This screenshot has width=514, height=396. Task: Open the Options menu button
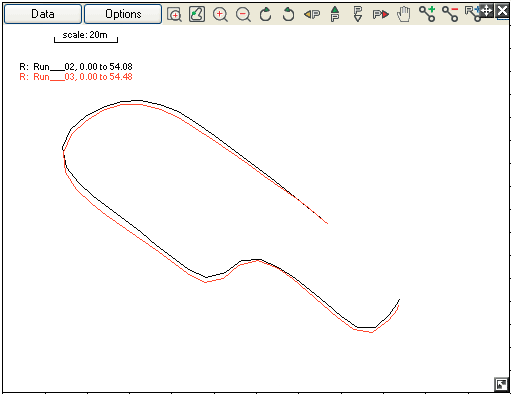coord(123,14)
